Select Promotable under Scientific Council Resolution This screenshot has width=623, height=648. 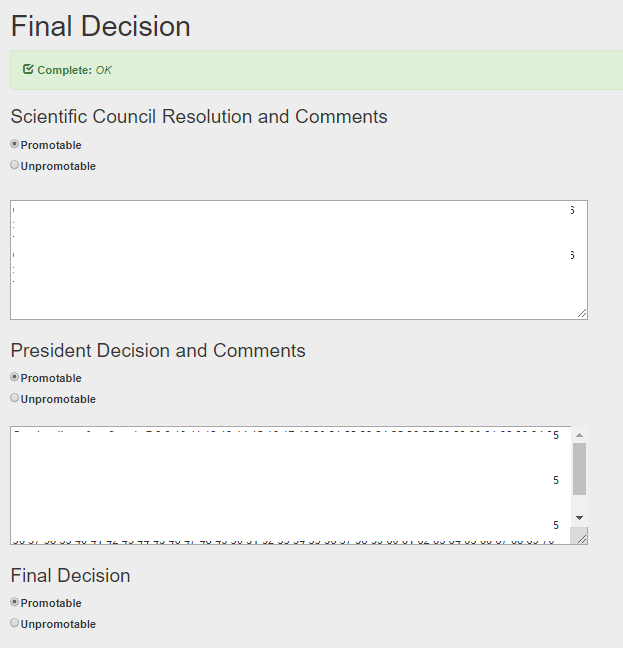pyautogui.click(x=14, y=144)
